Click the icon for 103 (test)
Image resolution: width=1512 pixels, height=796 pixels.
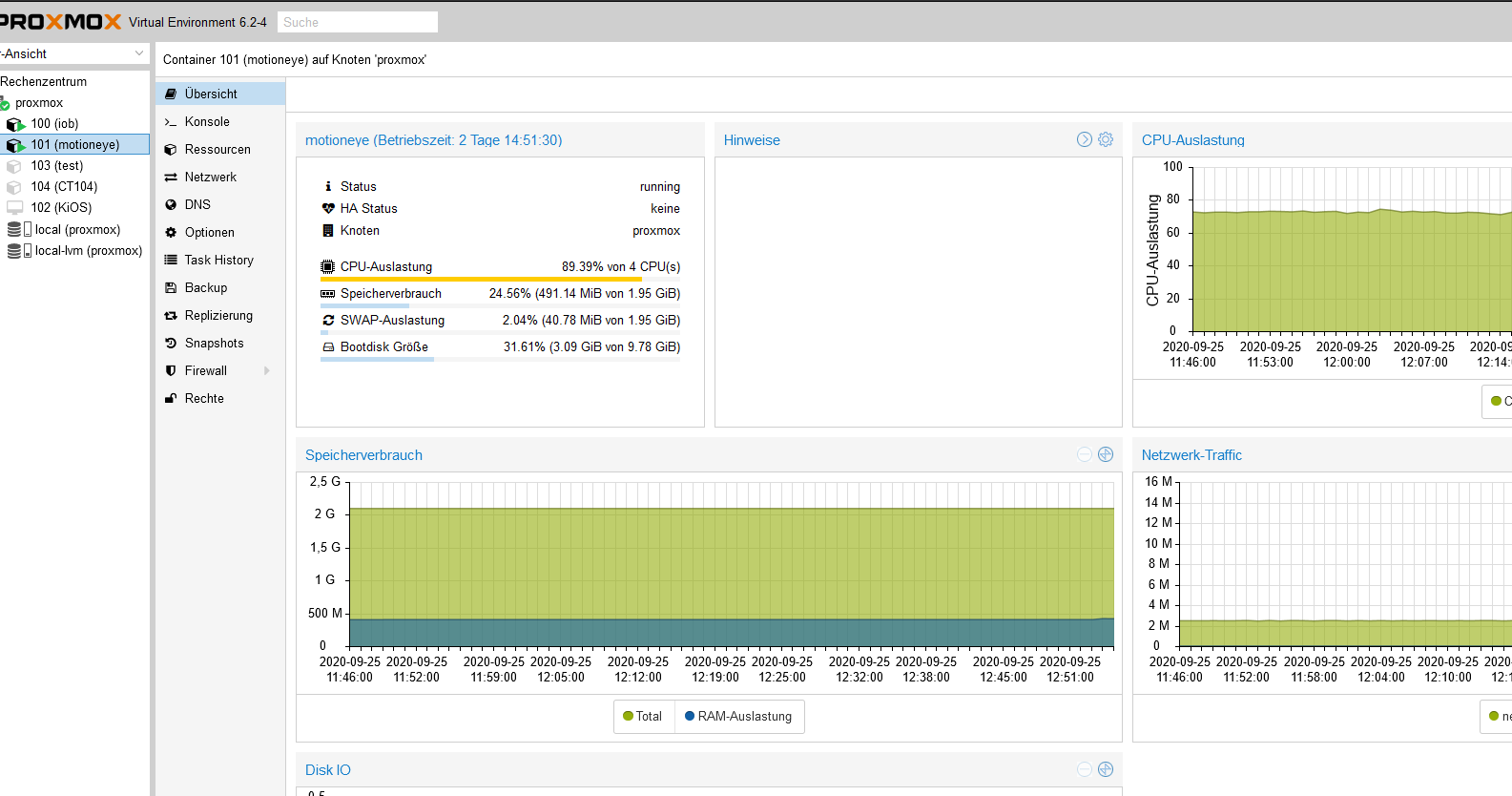click(x=14, y=166)
